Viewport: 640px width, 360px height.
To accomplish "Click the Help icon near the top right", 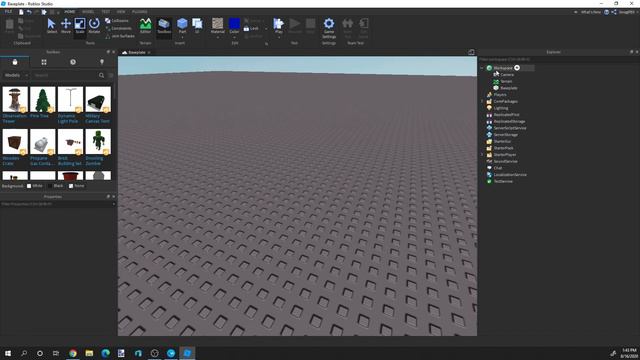I will coord(607,12).
